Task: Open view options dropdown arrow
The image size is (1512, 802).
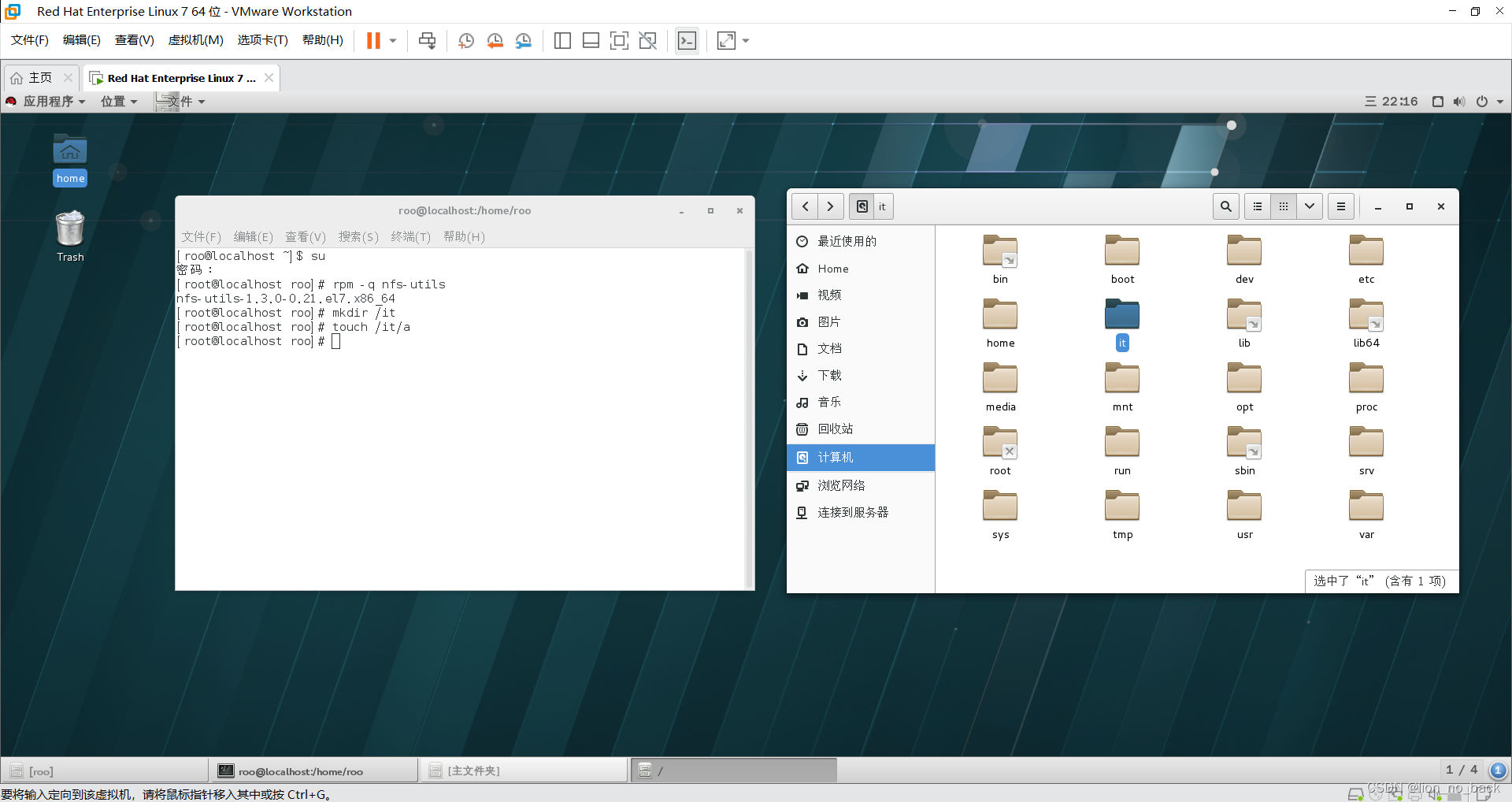Action: tap(1310, 206)
